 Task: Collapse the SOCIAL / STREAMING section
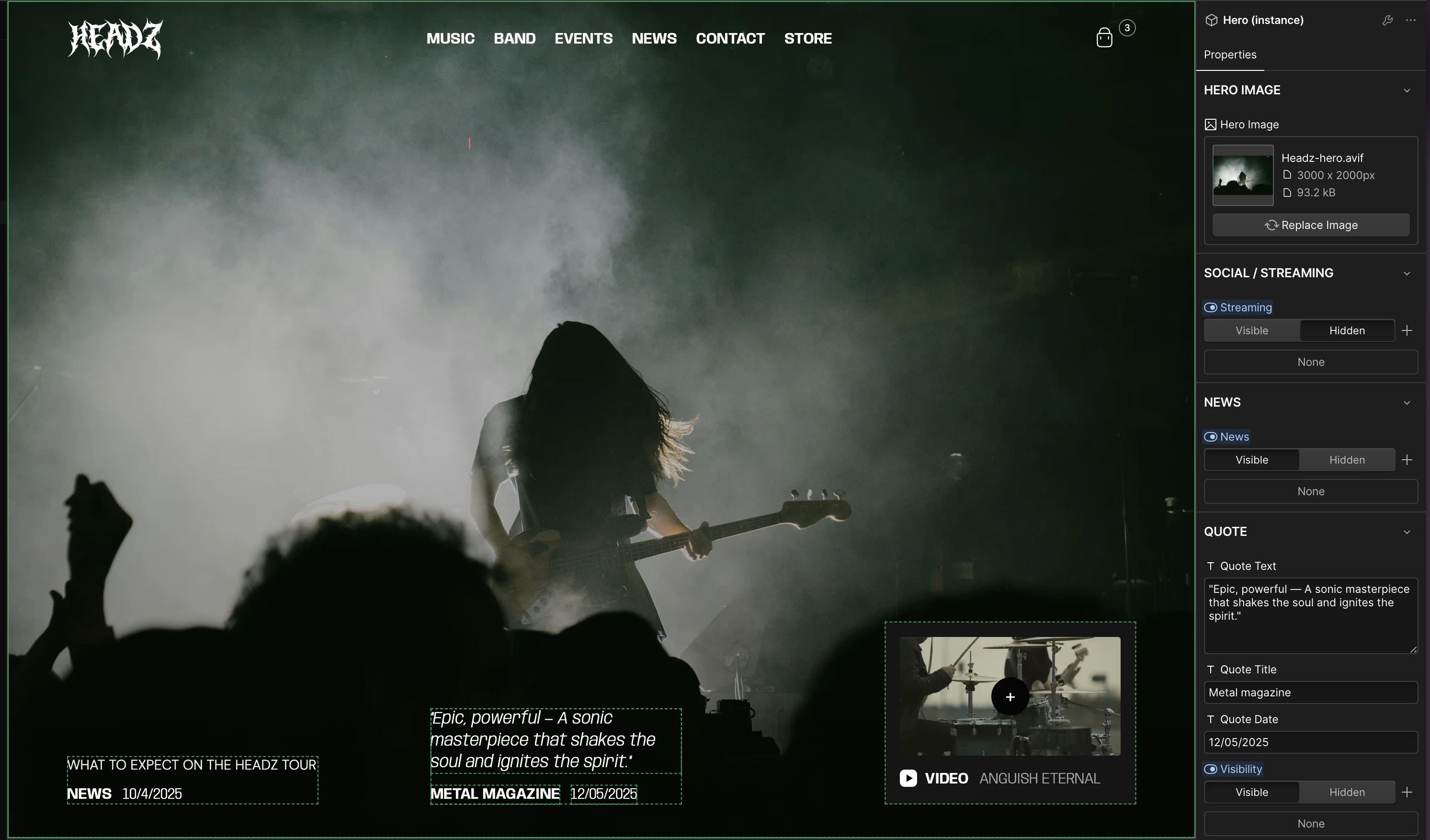point(1407,273)
